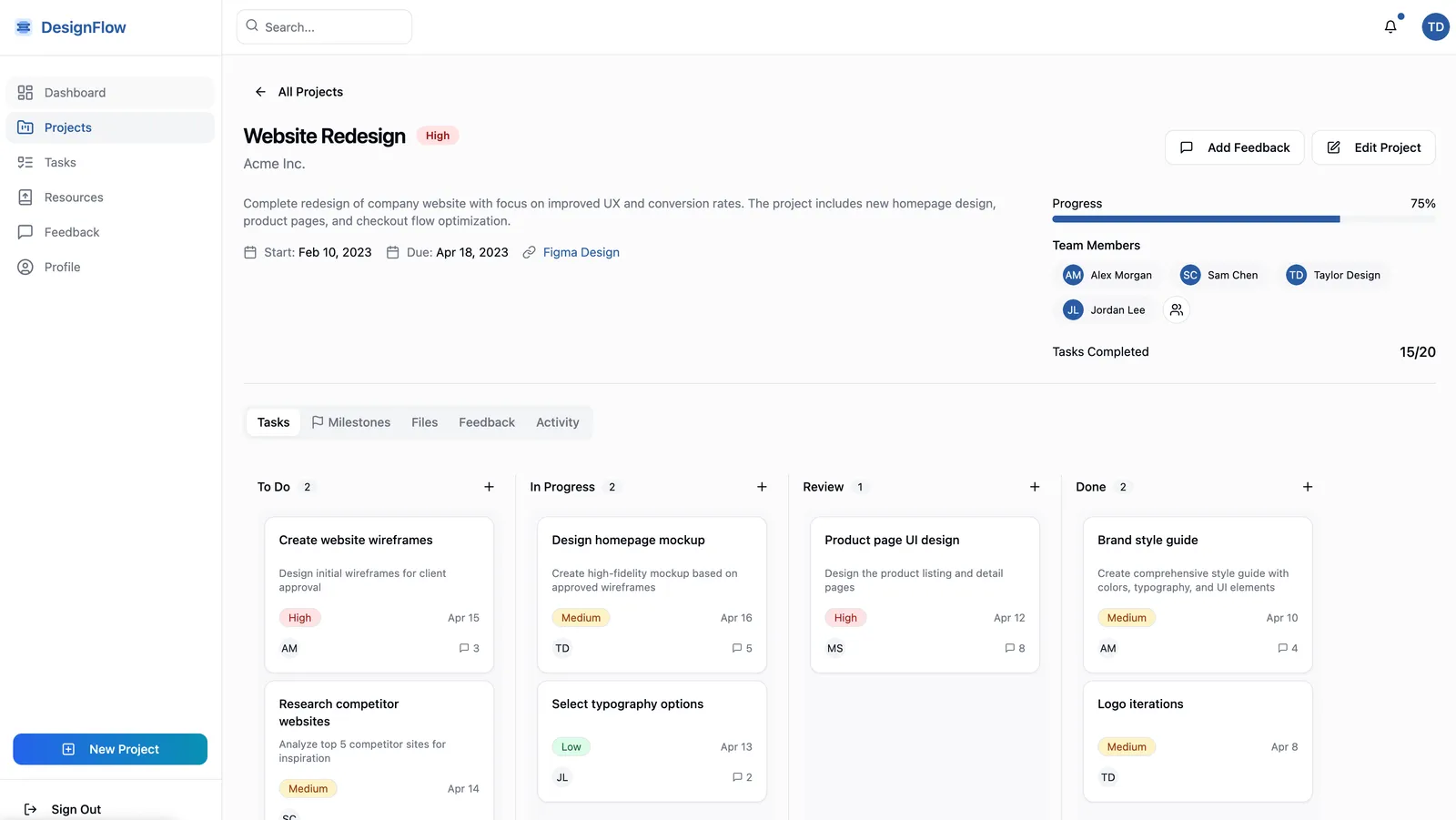This screenshot has height=820, width=1456.
Task: Open Projects in the sidebar
Action: [x=110, y=127]
